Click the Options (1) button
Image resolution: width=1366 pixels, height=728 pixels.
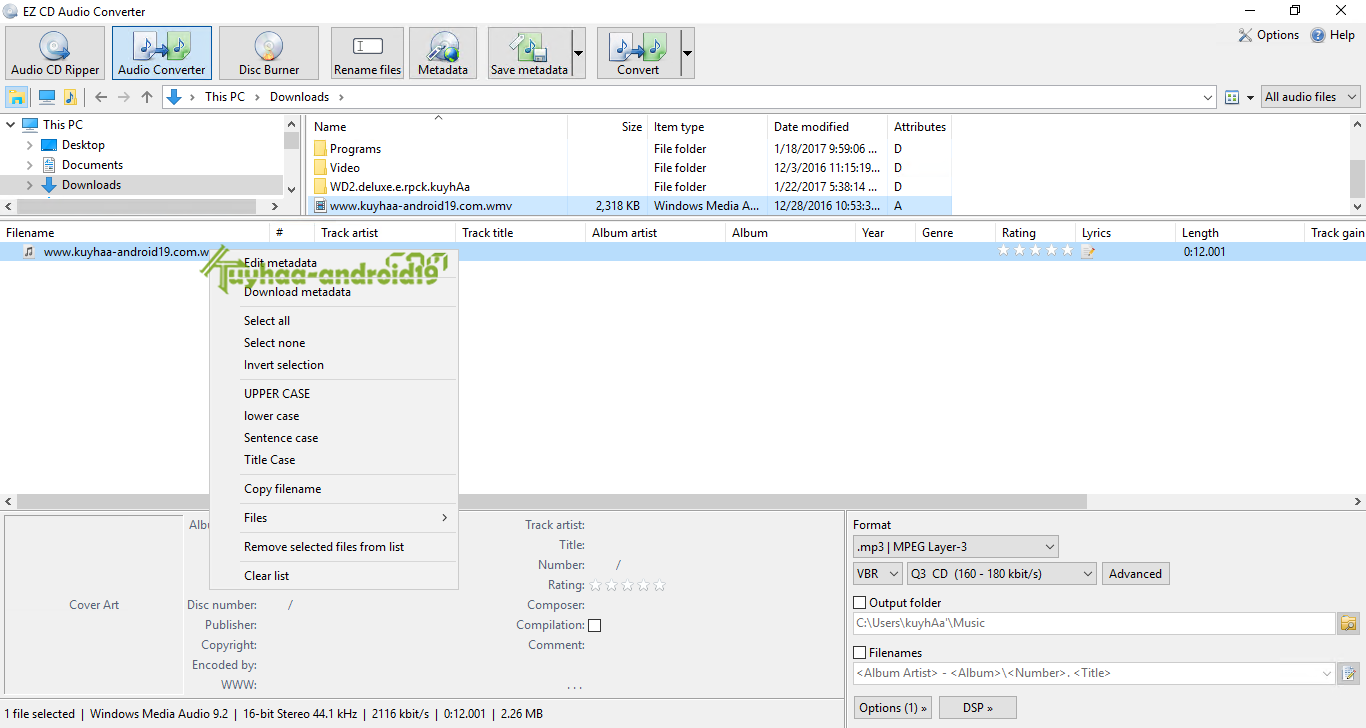coord(893,708)
